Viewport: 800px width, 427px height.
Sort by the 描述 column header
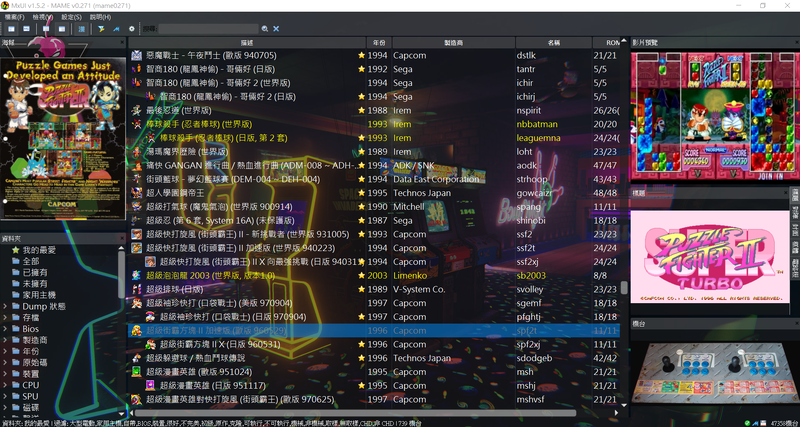[x=247, y=43]
